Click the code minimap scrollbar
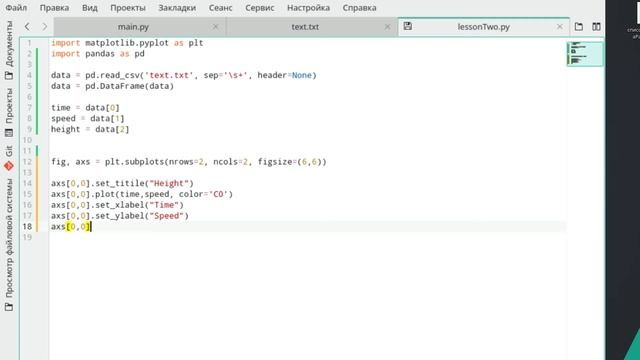This screenshot has width=640, height=360. [585, 53]
